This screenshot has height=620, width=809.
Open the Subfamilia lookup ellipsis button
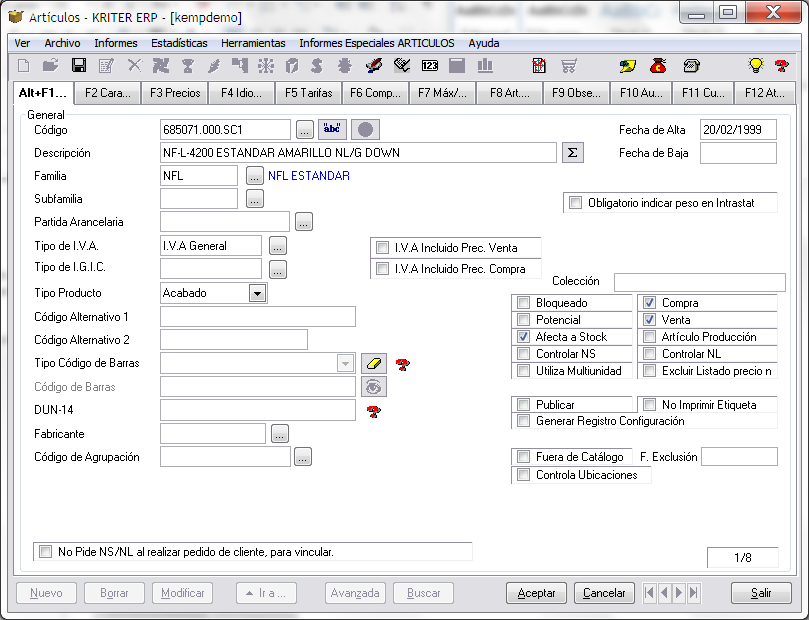pos(254,199)
